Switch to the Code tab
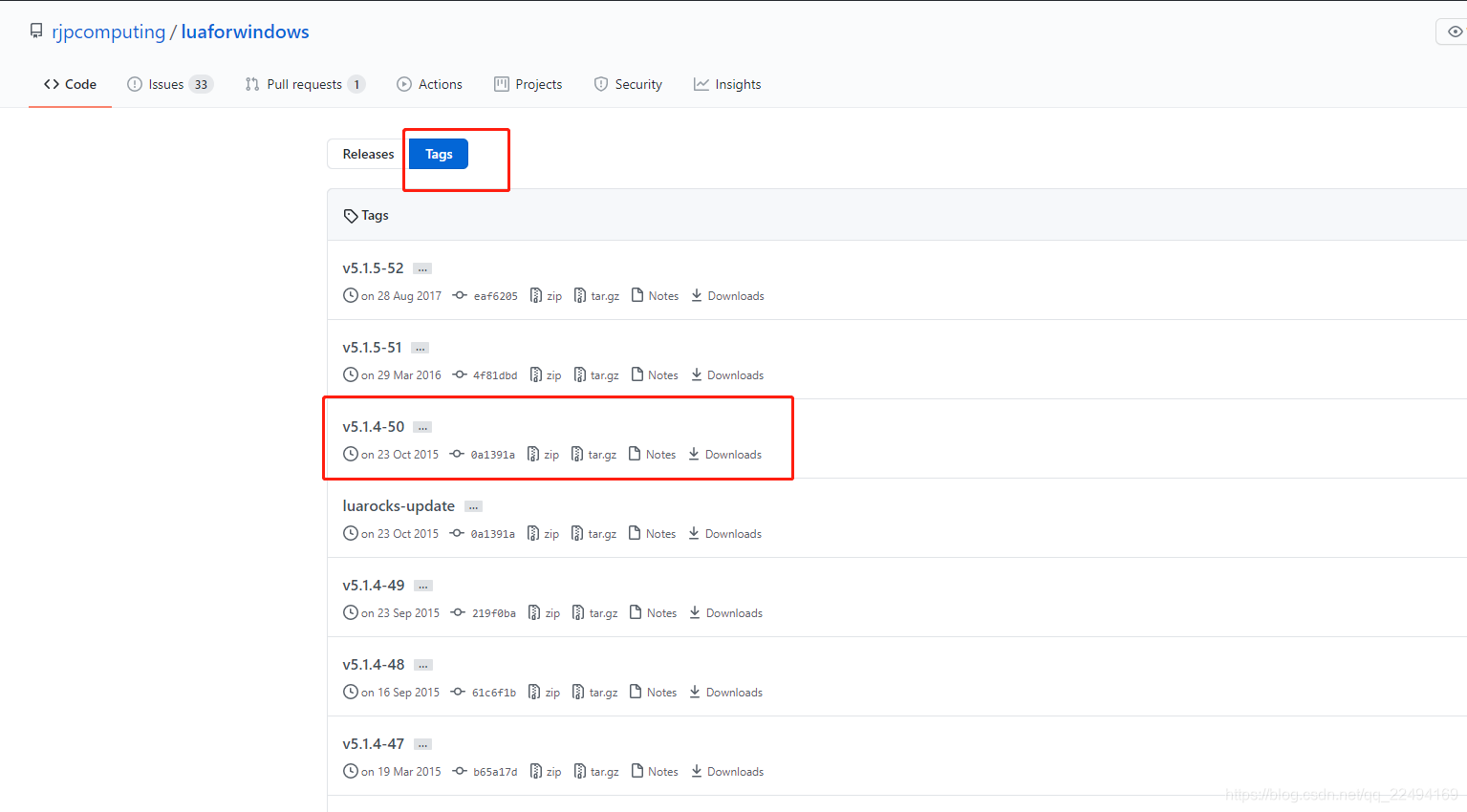This screenshot has height=812, width=1467. [x=70, y=84]
